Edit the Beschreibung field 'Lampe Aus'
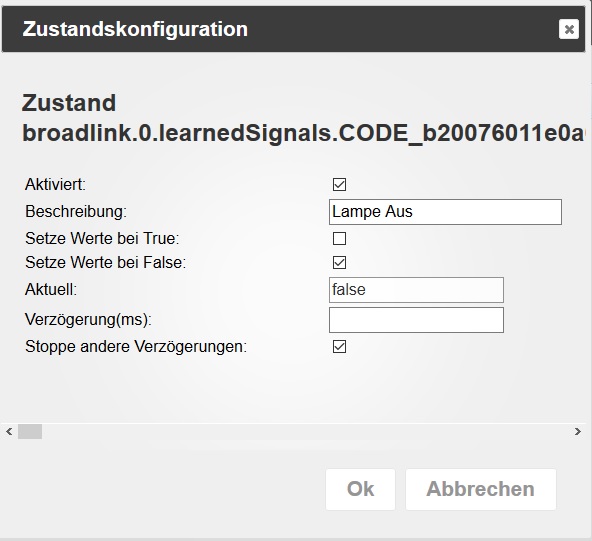This screenshot has width=592, height=541. [x=445, y=212]
